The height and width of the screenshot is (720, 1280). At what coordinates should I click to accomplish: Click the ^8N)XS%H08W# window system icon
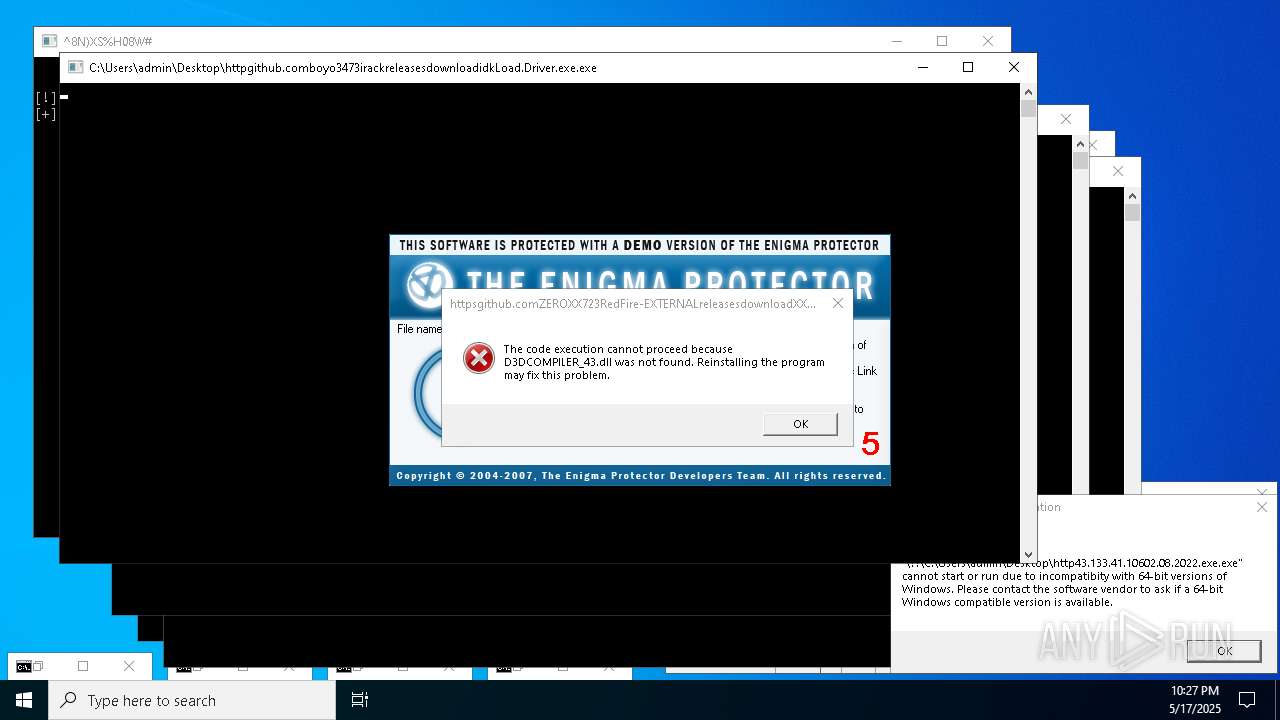(x=49, y=41)
